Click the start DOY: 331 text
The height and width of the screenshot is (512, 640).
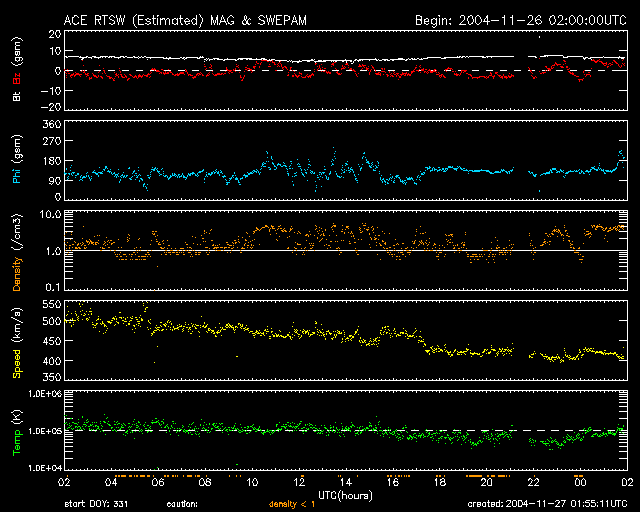tap(96, 504)
